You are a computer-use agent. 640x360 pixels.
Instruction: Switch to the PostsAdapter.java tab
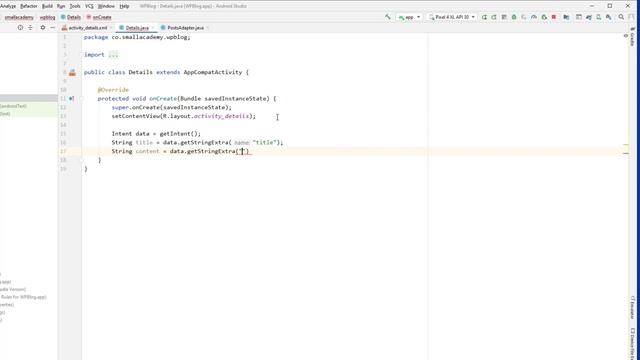coord(185,28)
